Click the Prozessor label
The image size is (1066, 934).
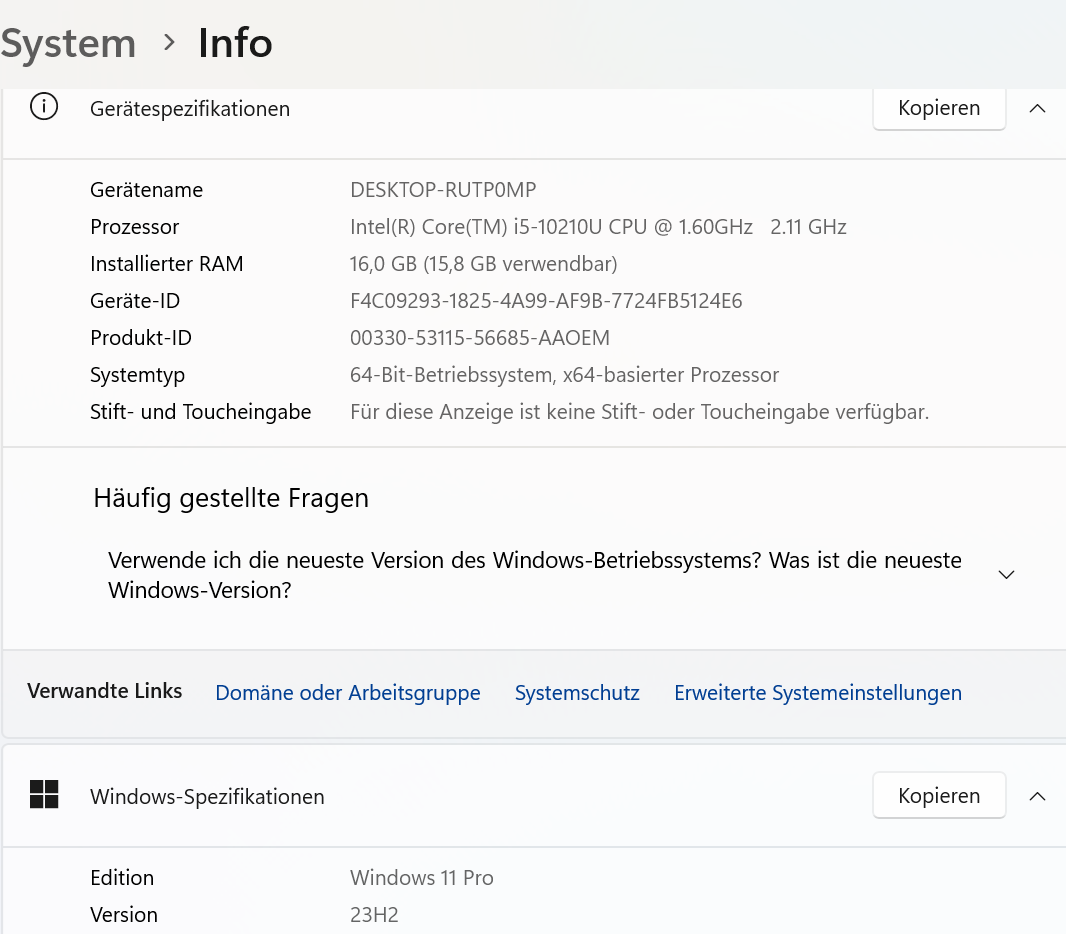pyautogui.click(x=135, y=227)
